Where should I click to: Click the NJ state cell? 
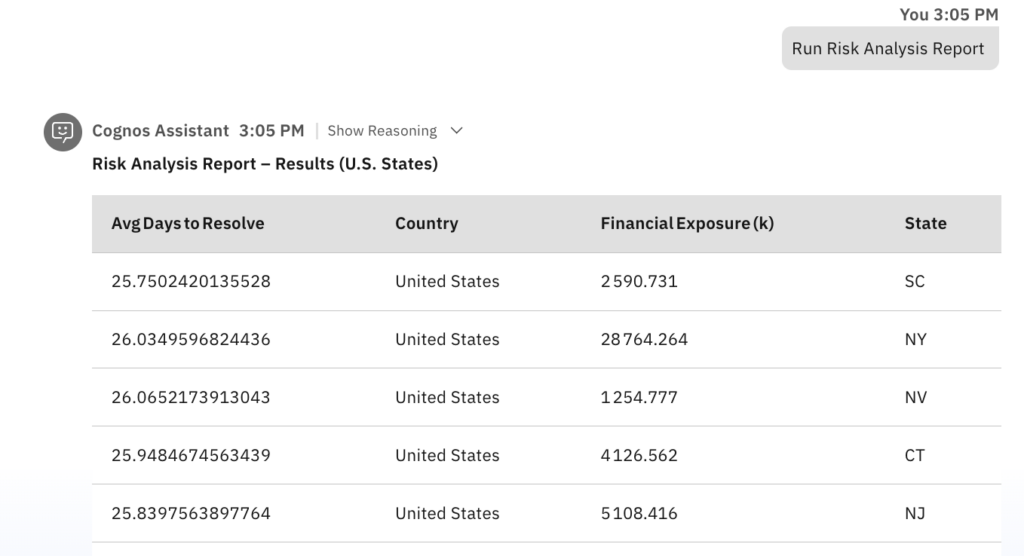pyautogui.click(x=915, y=514)
